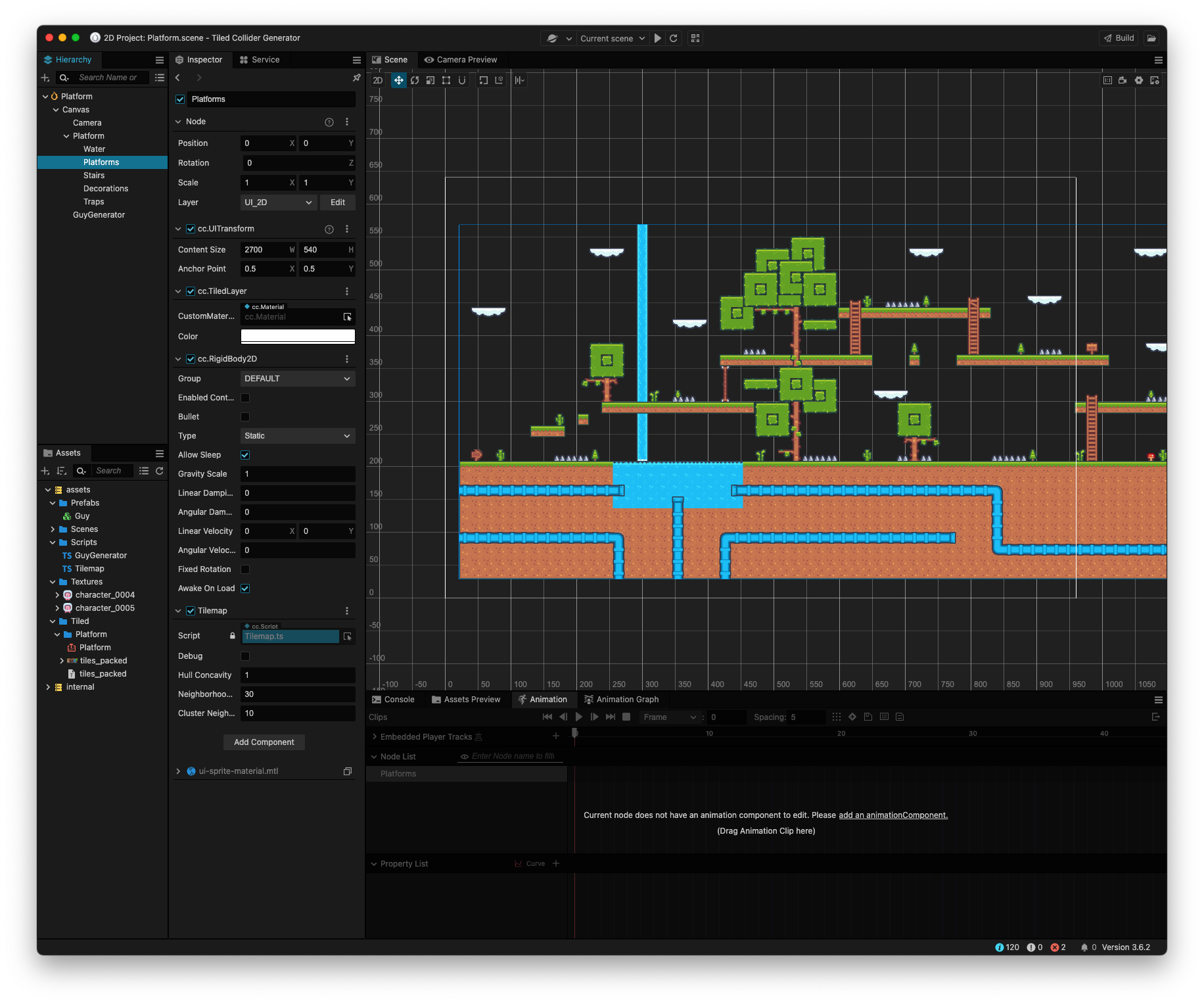This screenshot has height=1004, width=1204.
Task: Enable the Enabled Contact Listener checkbox
Action: [x=245, y=398]
